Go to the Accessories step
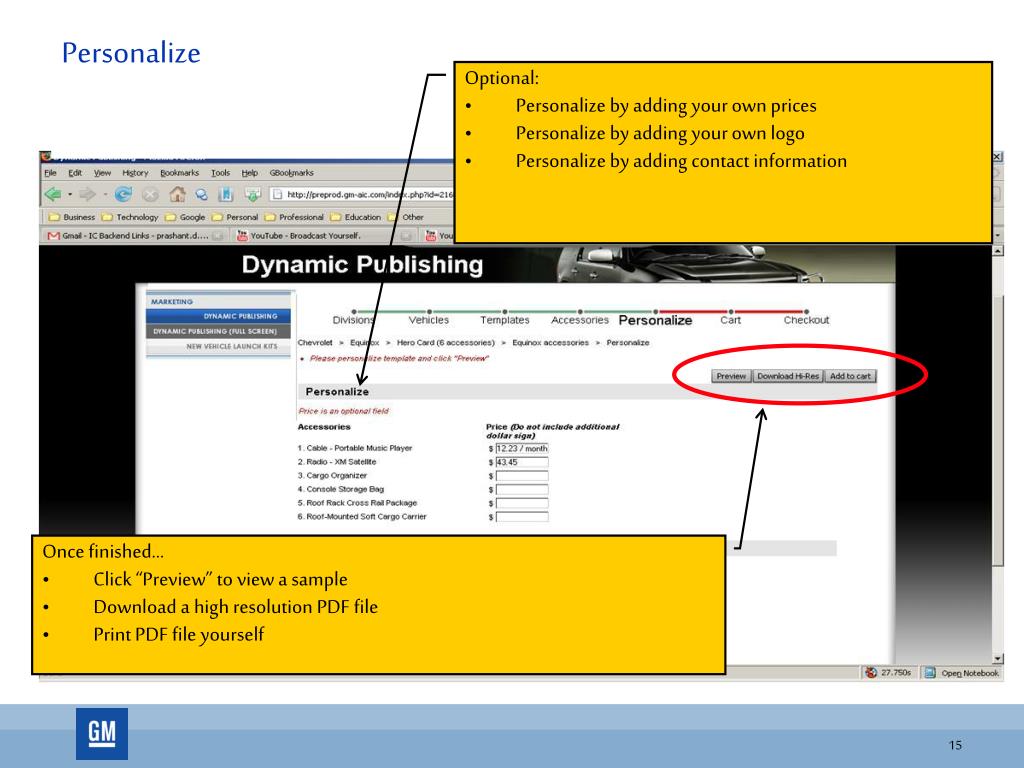This screenshot has height=768, width=1024. tap(580, 320)
